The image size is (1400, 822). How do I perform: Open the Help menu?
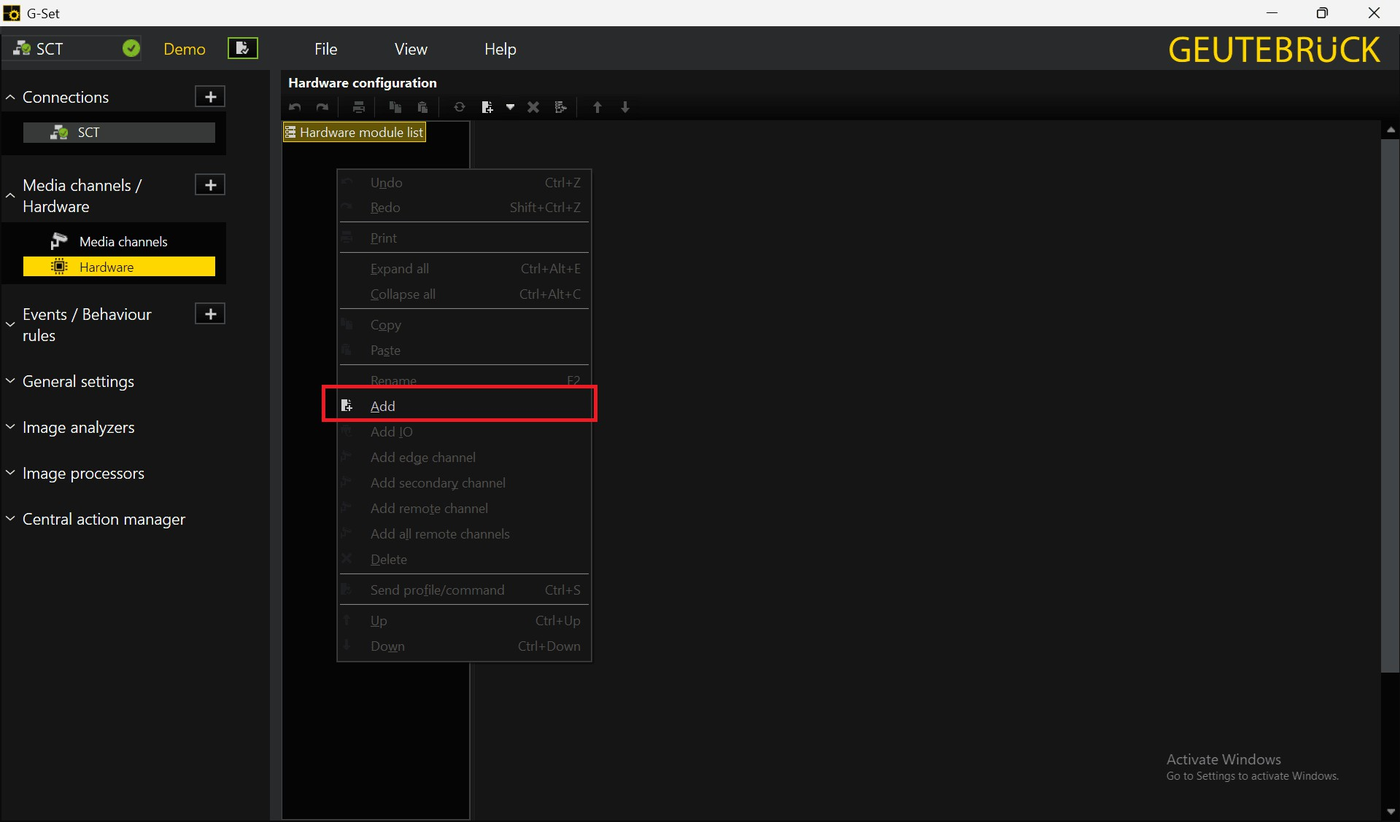[500, 49]
